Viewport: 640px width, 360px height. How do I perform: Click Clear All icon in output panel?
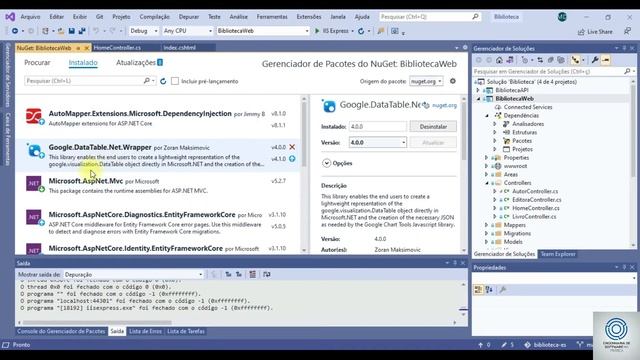253,274
